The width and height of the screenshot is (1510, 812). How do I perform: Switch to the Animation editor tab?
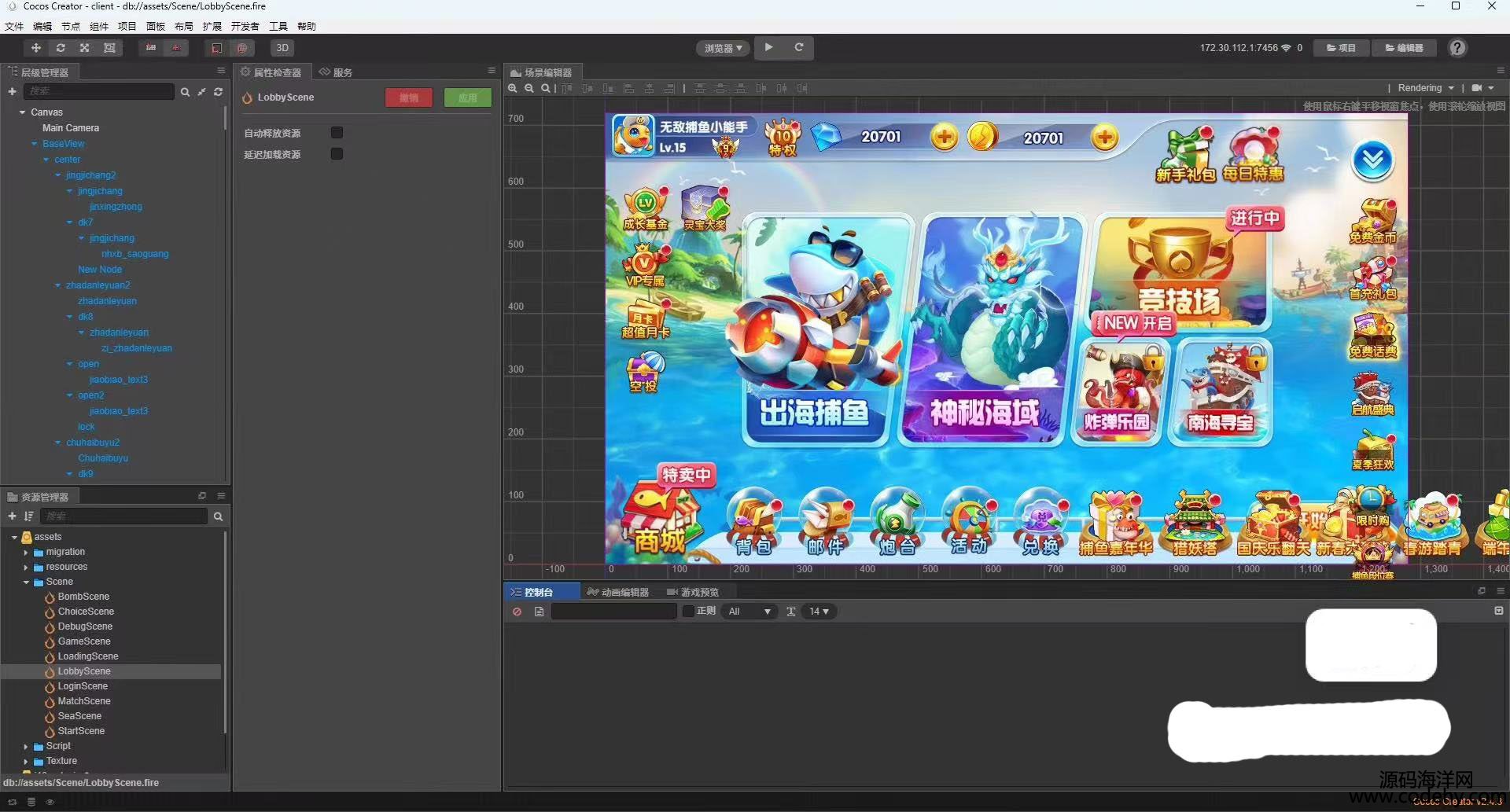point(618,592)
